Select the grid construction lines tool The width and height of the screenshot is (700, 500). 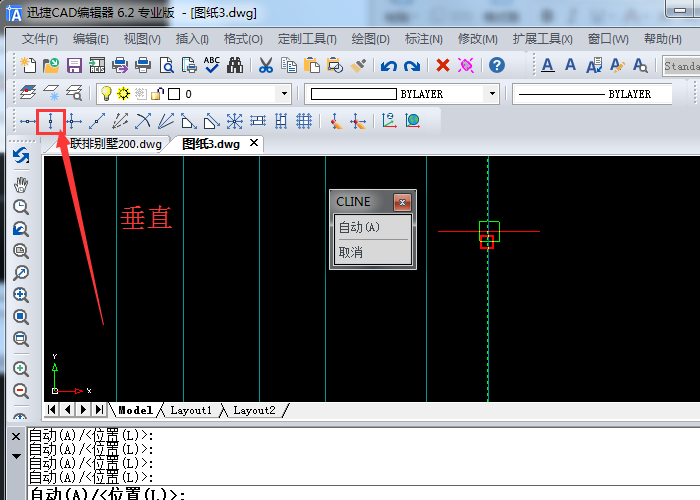[304, 121]
